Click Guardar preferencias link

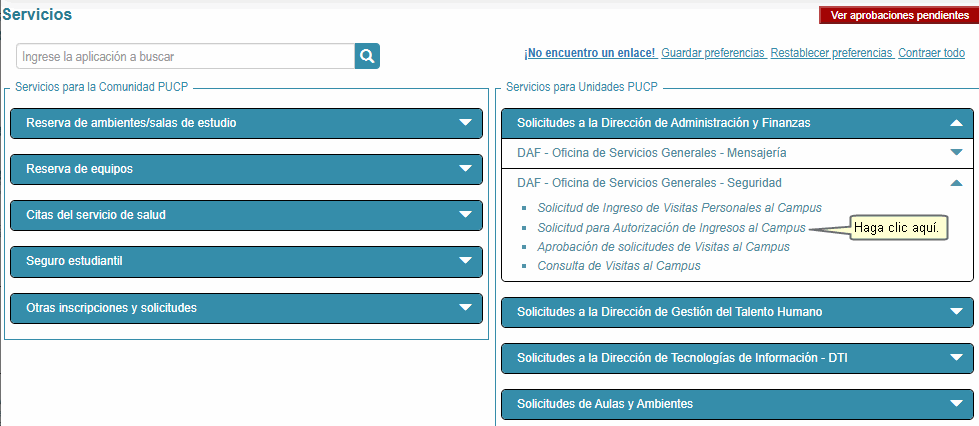point(713,53)
